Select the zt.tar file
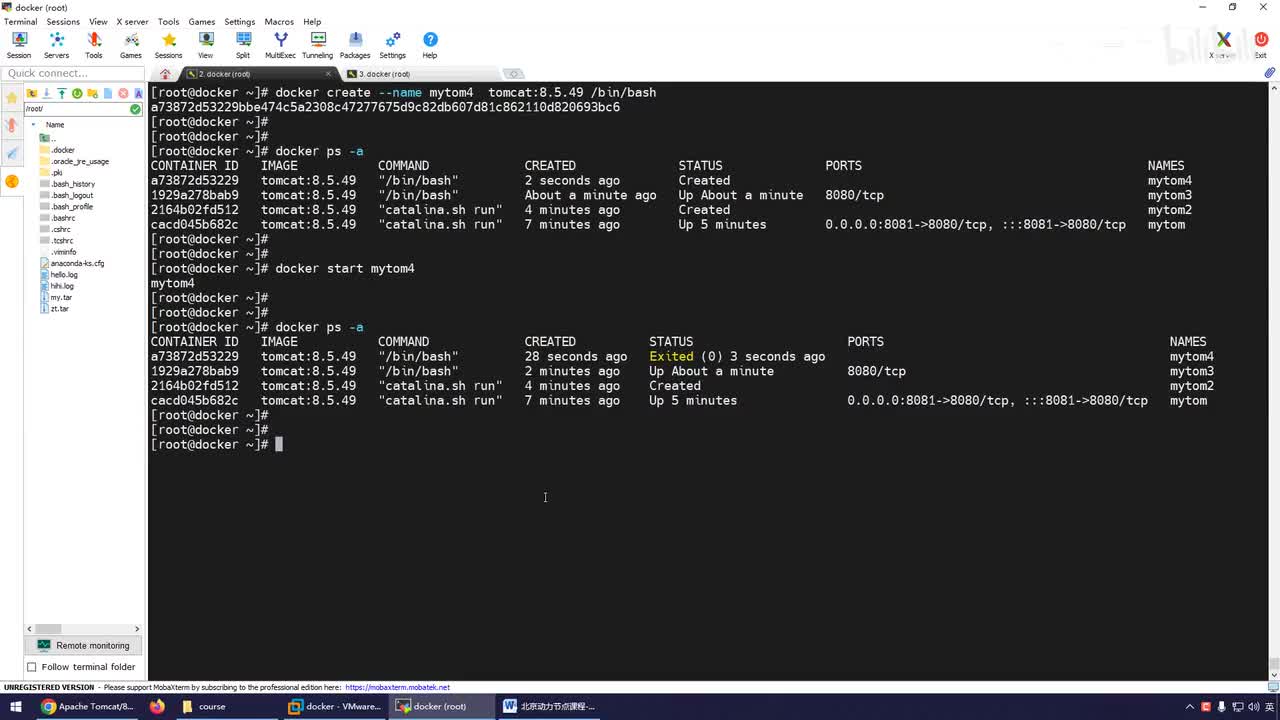Image resolution: width=1280 pixels, height=720 pixels. (55, 308)
